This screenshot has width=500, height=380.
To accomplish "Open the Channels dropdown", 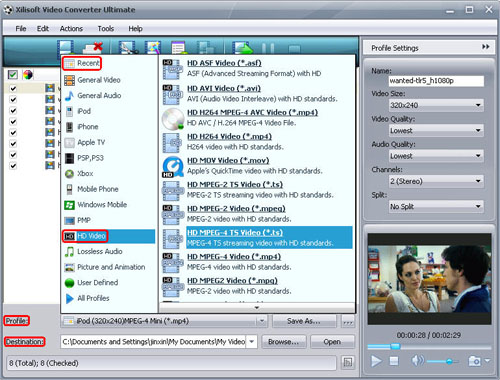I will click(x=436, y=181).
